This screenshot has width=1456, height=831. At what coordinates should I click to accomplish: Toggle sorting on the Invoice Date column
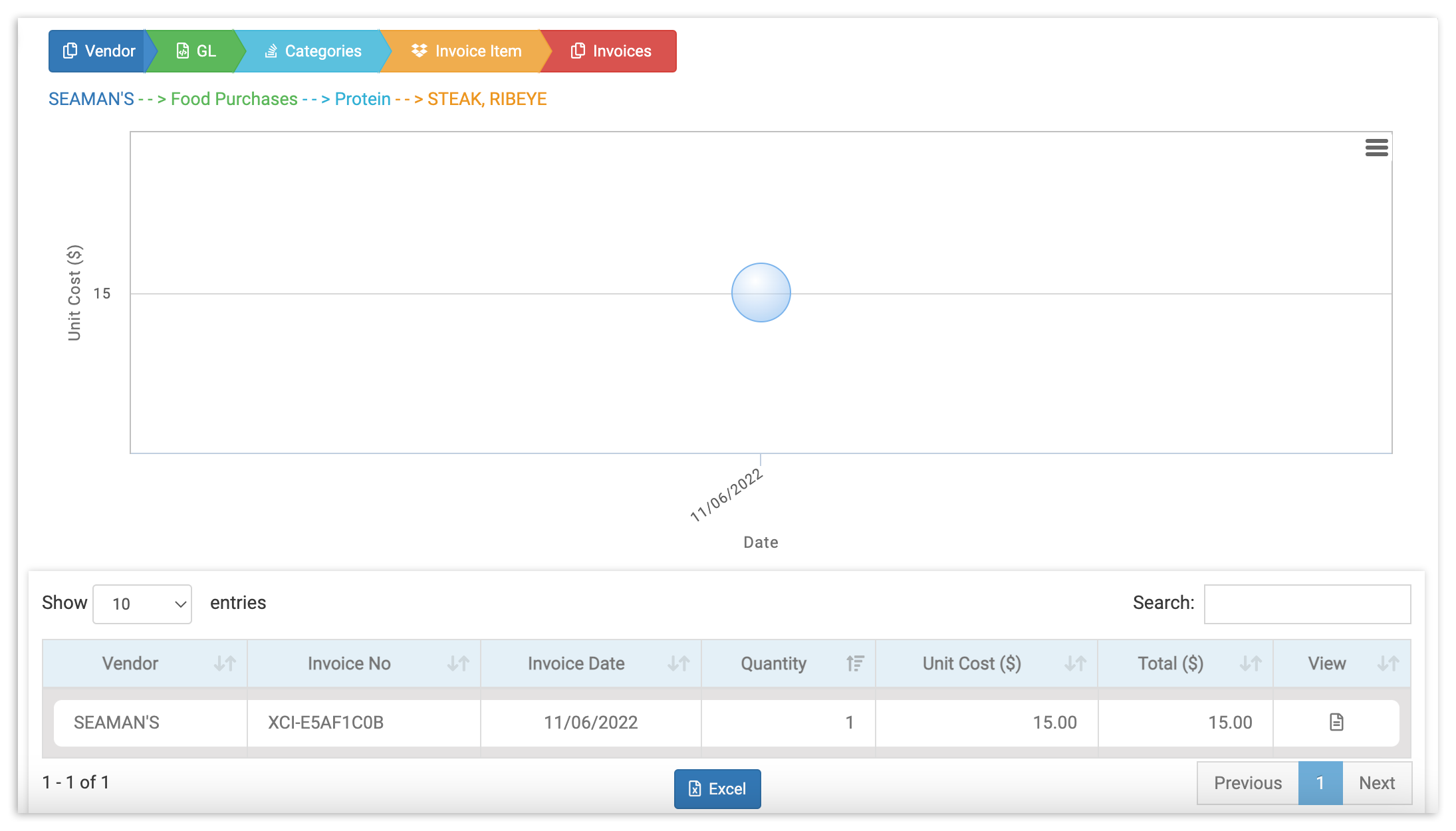(x=679, y=663)
